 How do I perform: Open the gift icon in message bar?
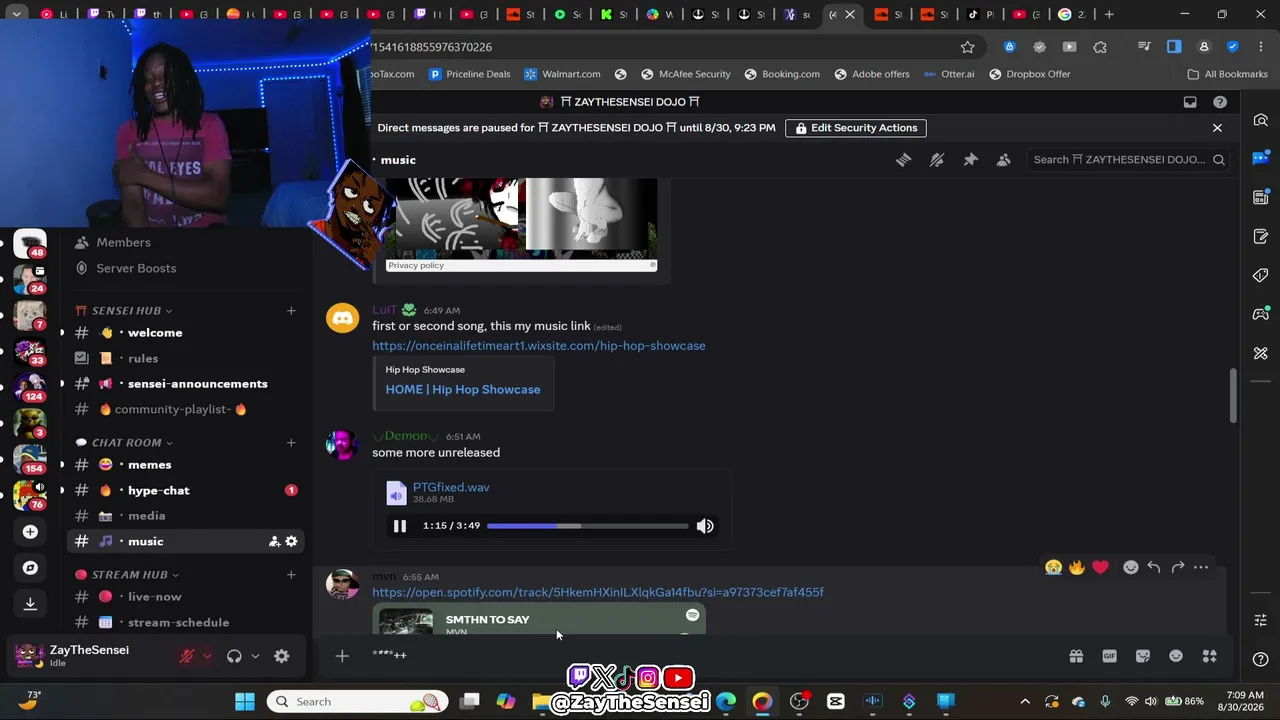[1076, 656]
